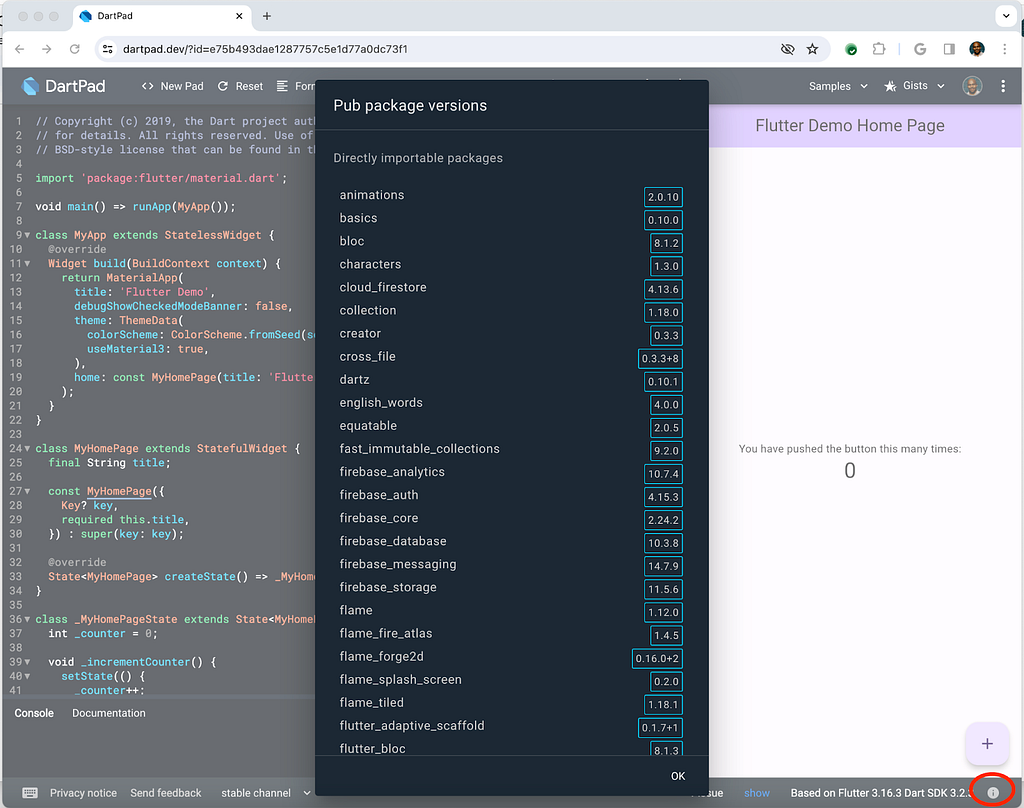The width and height of the screenshot is (1024, 808).
Task: Click OK to close package versions dialog
Action: point(678,776)
